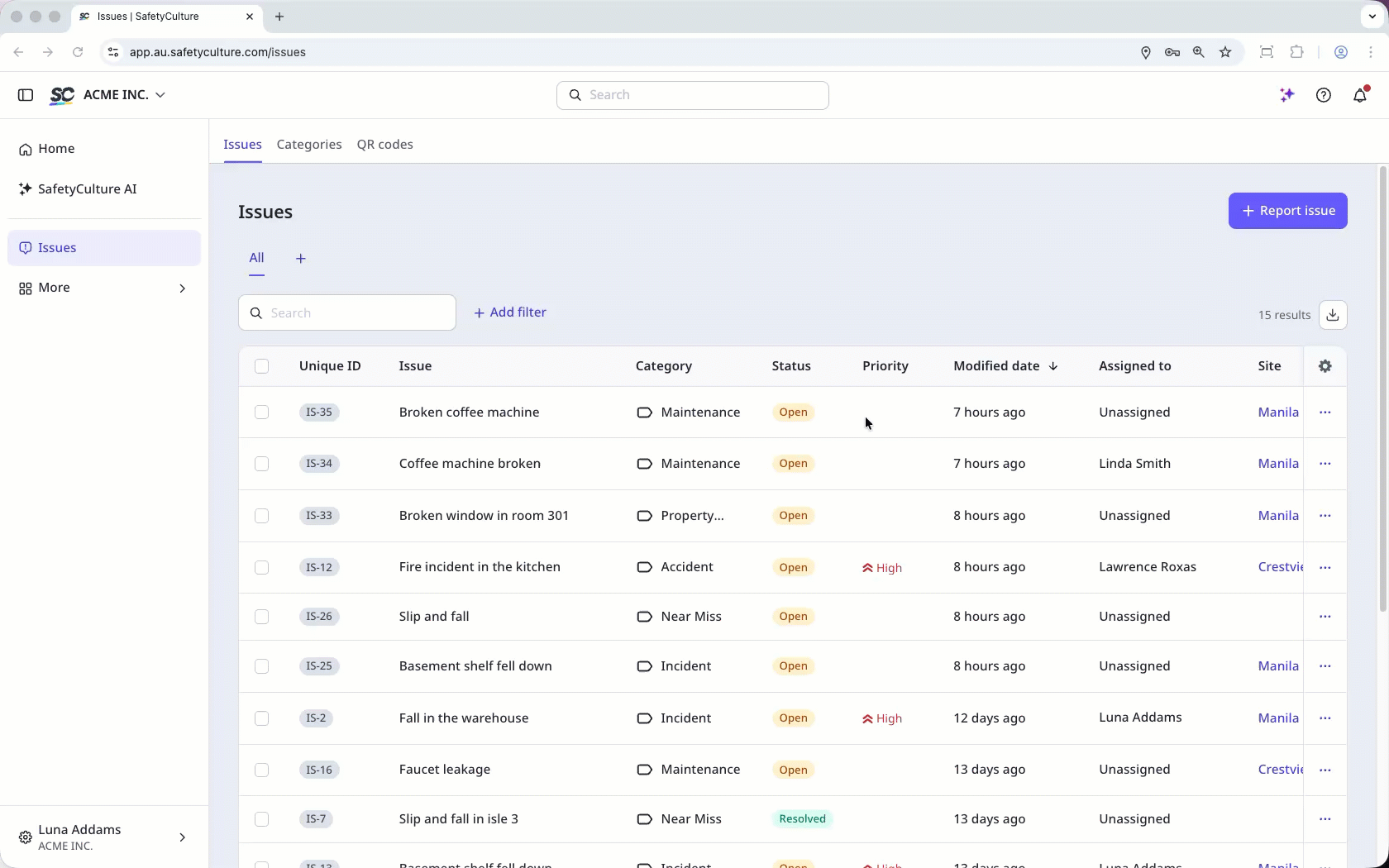Open the browser three-dot menu
This screenshot has width=1389, height=868.
click(1372, 52)
